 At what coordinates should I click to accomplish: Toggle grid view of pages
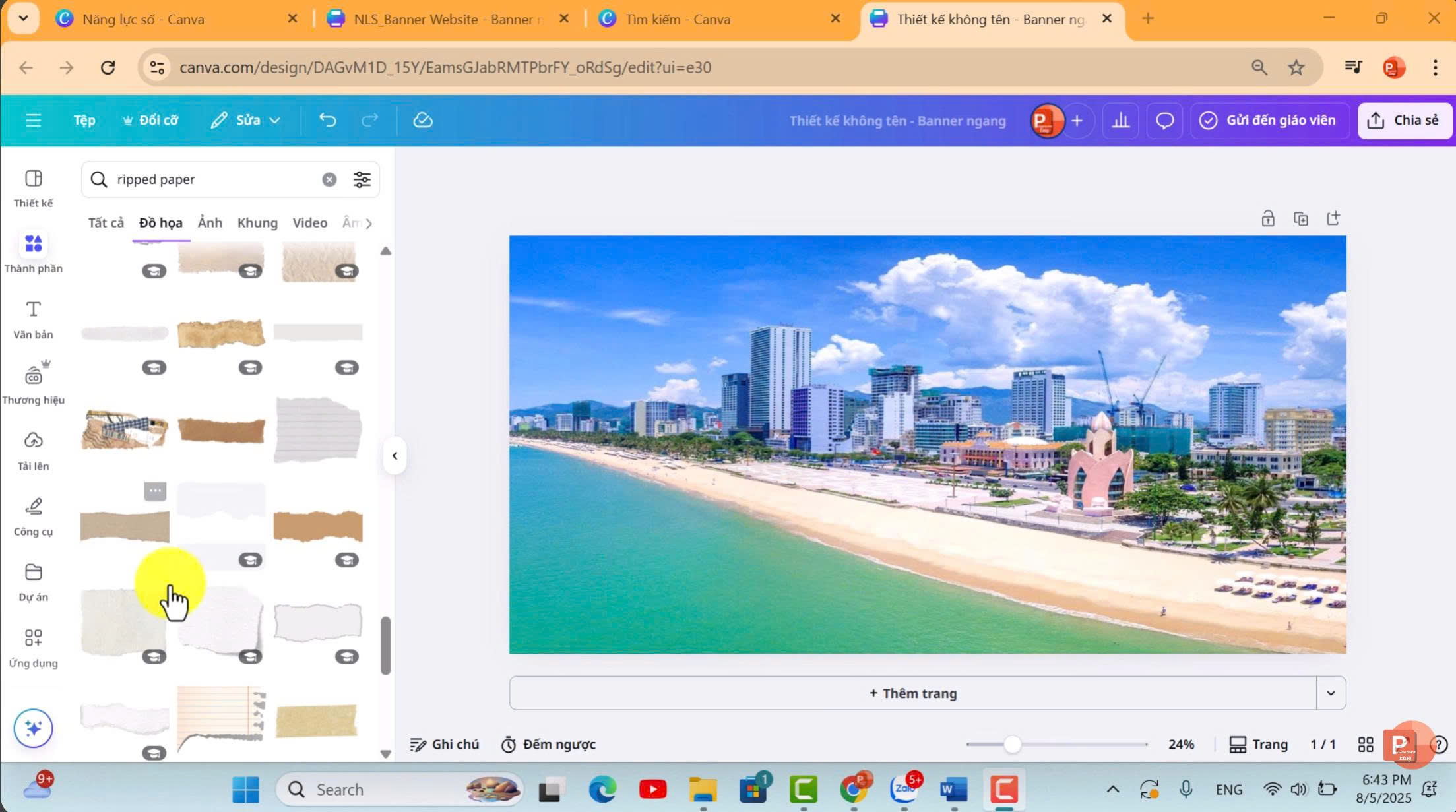click(1365, 744)
